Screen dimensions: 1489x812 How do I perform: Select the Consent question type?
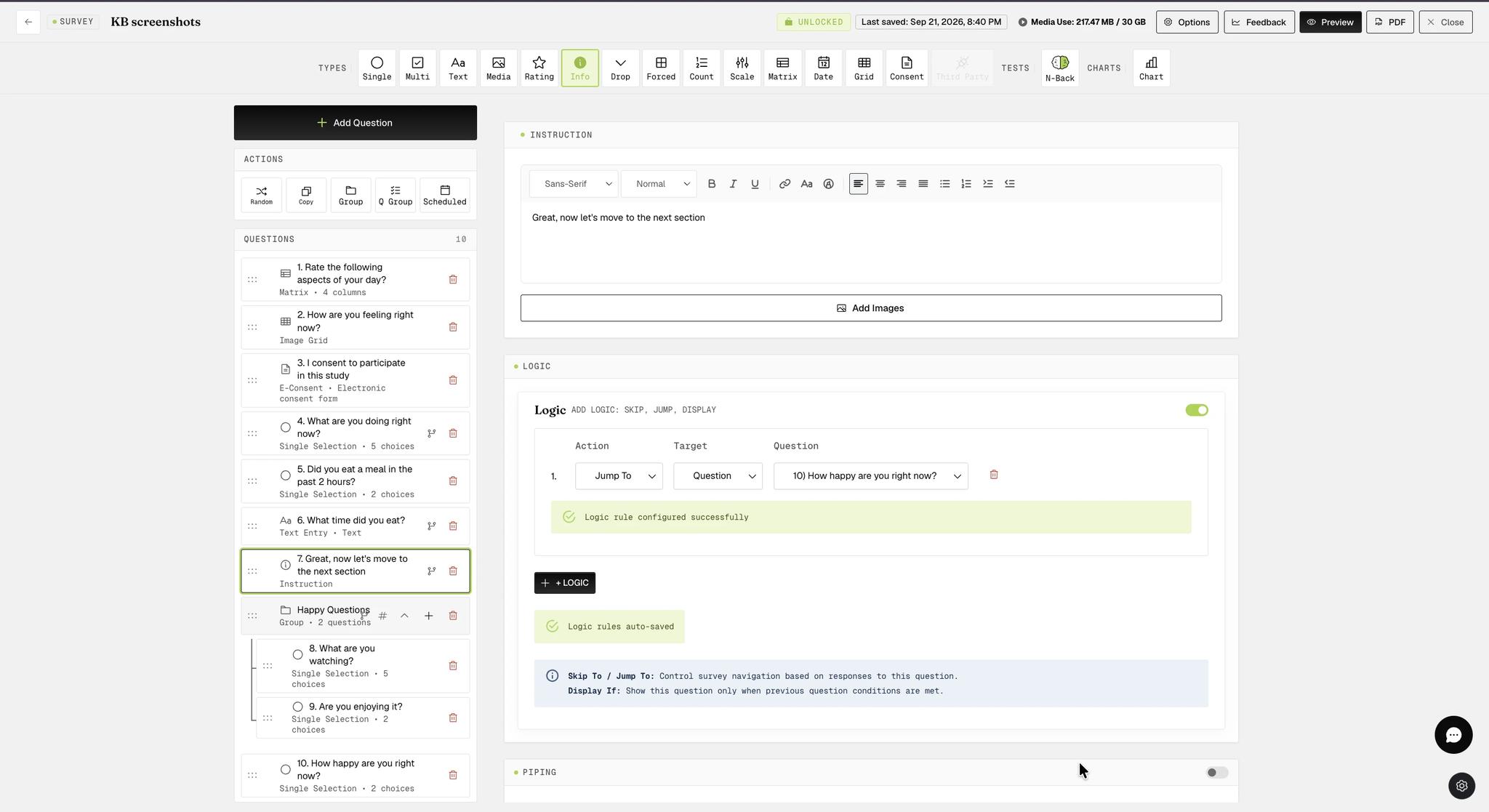907,68
